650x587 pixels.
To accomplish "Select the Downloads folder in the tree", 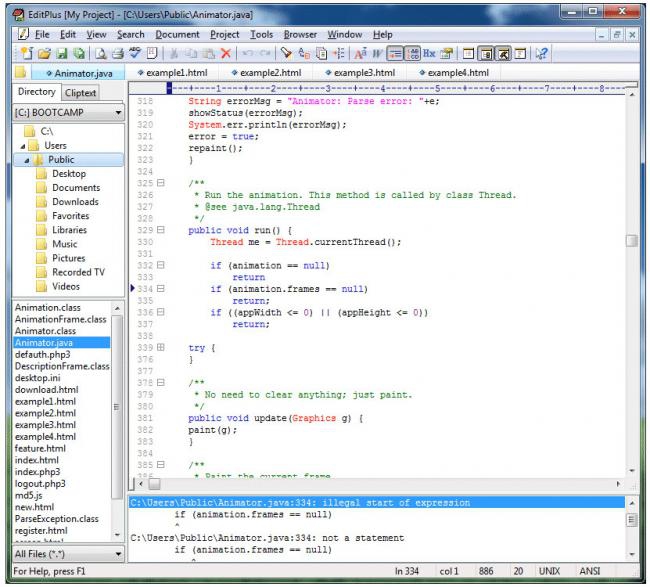I will (x=75, y=202).
